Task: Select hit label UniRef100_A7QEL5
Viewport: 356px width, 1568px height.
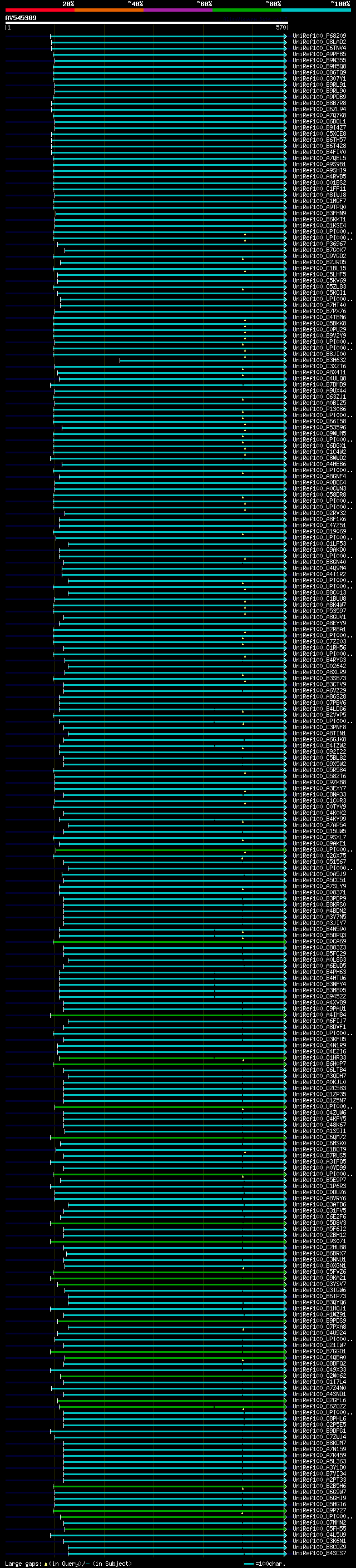Action: click(x=319, y=159)
